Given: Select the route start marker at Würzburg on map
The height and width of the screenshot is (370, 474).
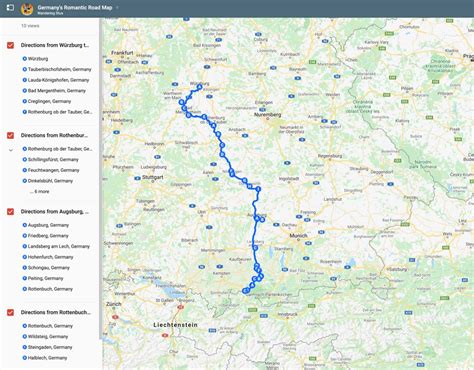Looking at the screenshot, I should coord(199,87).
